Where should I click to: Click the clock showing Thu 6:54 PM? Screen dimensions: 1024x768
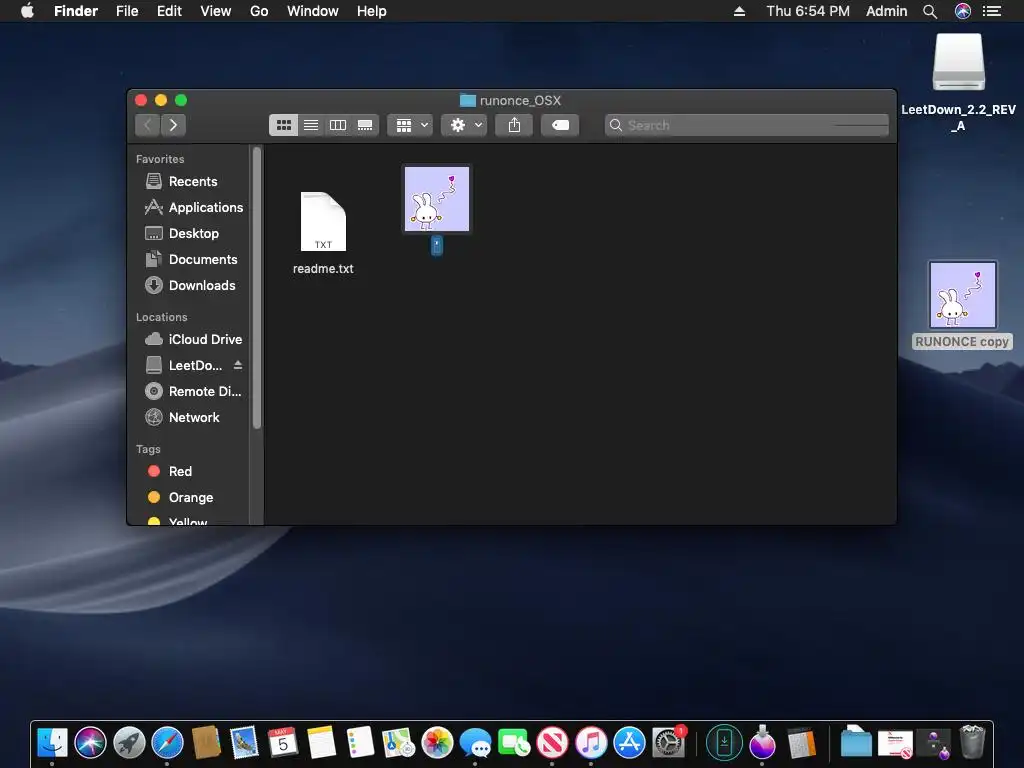(x=808, y=11)
